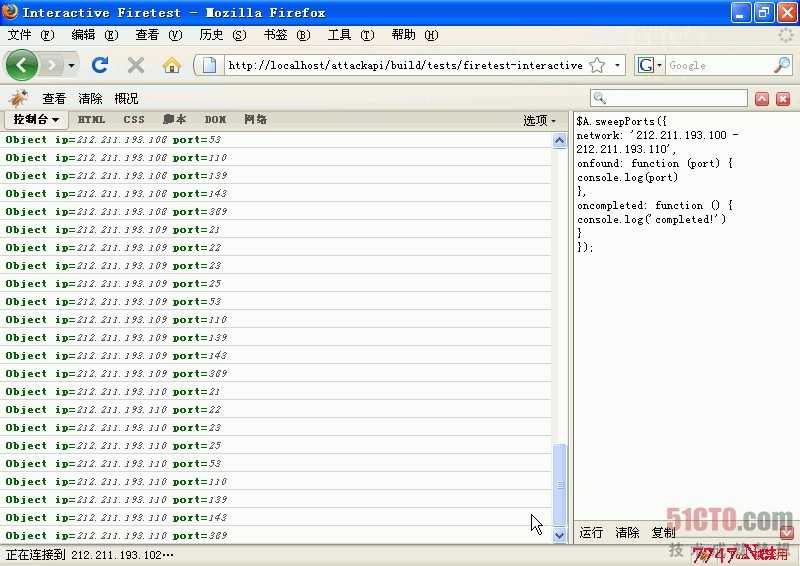
Task: Click log row ip 212.211.193.110 port=389
Action: point(276,535)
